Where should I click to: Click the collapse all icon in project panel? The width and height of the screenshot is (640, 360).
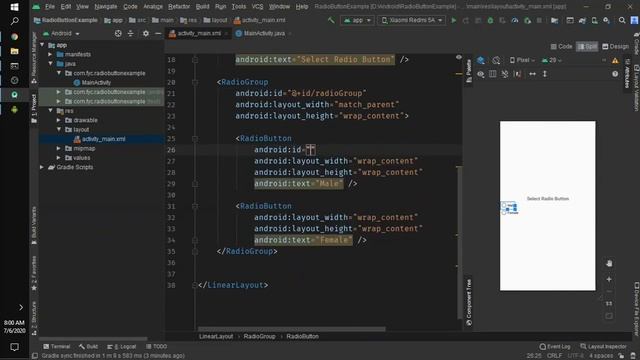(131, 33)
